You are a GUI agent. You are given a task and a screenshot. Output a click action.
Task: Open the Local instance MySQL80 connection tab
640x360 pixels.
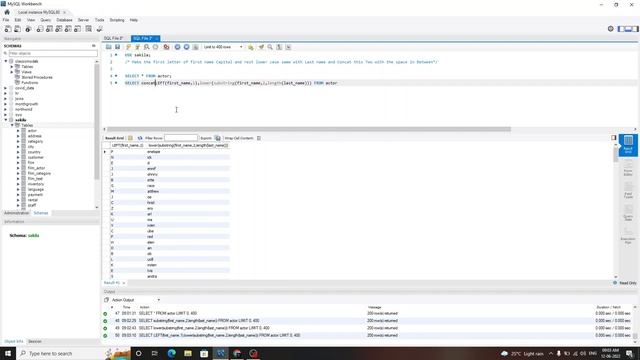click(39, 12)
